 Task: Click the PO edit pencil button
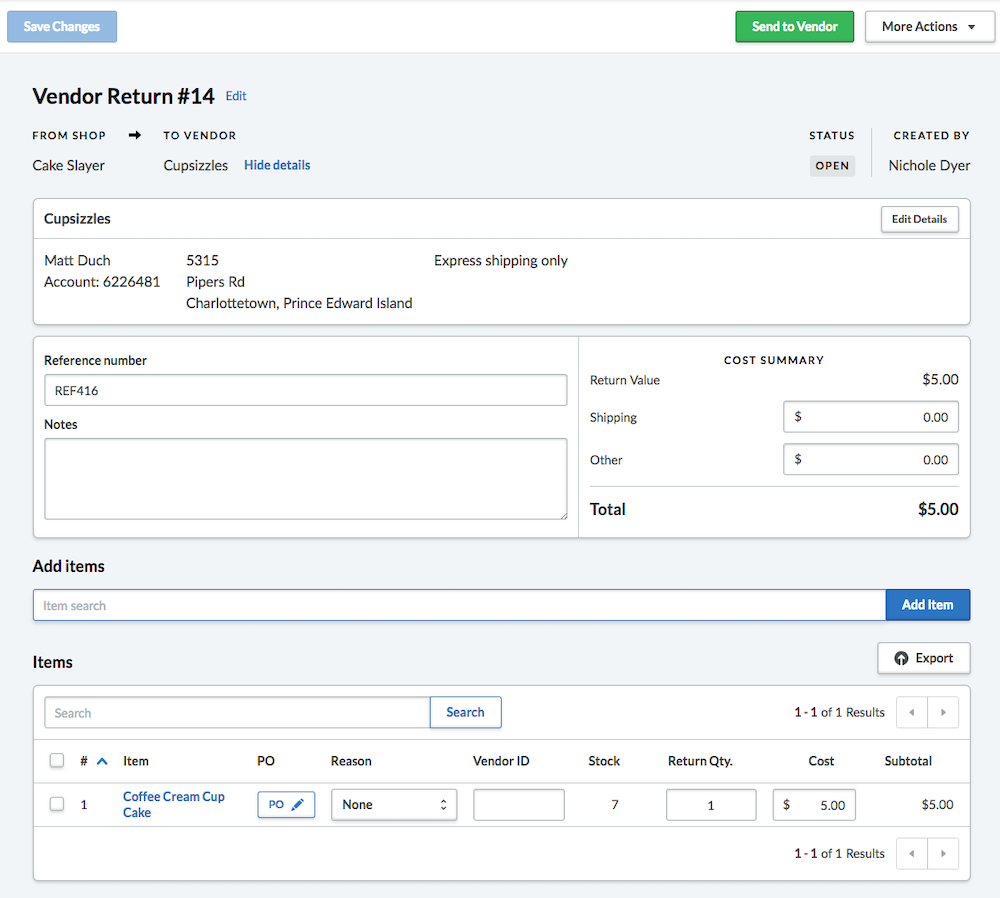[286, 804]
